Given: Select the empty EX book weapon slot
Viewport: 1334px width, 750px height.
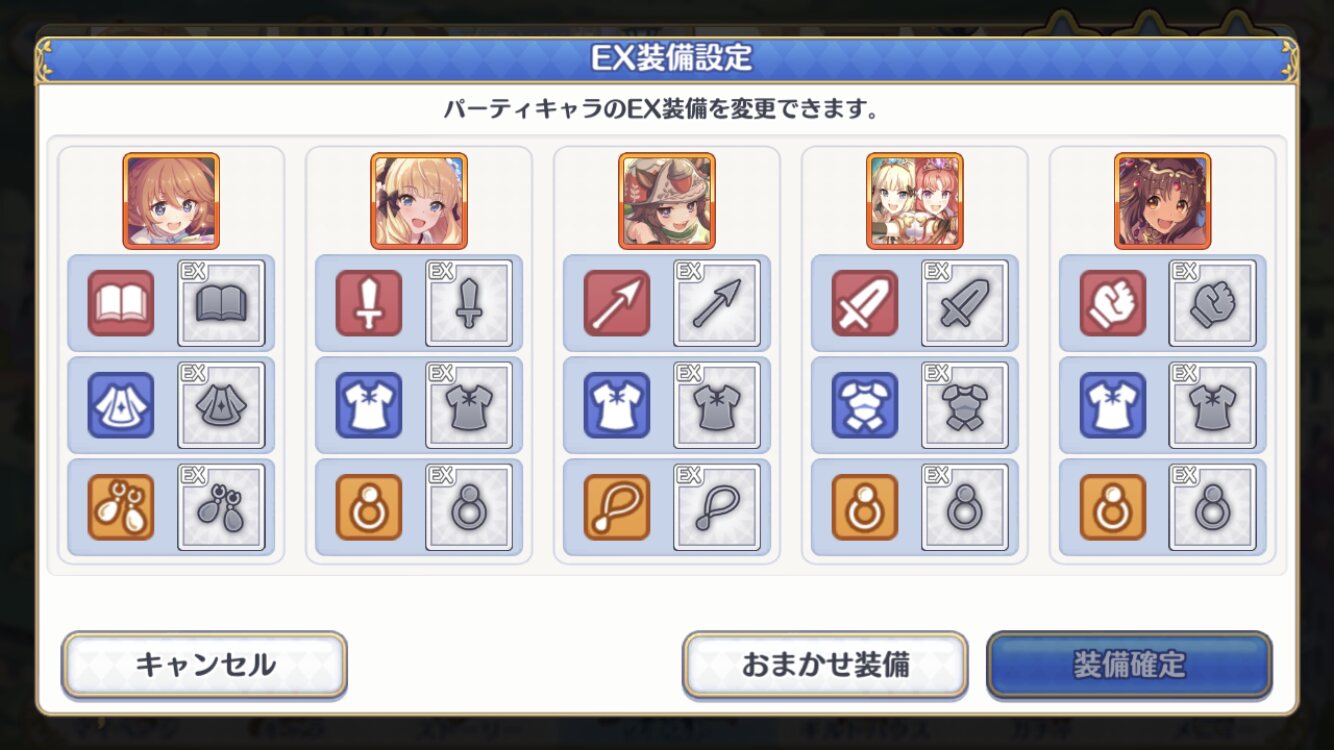Looking at the screenshot, I should (221, 303).
